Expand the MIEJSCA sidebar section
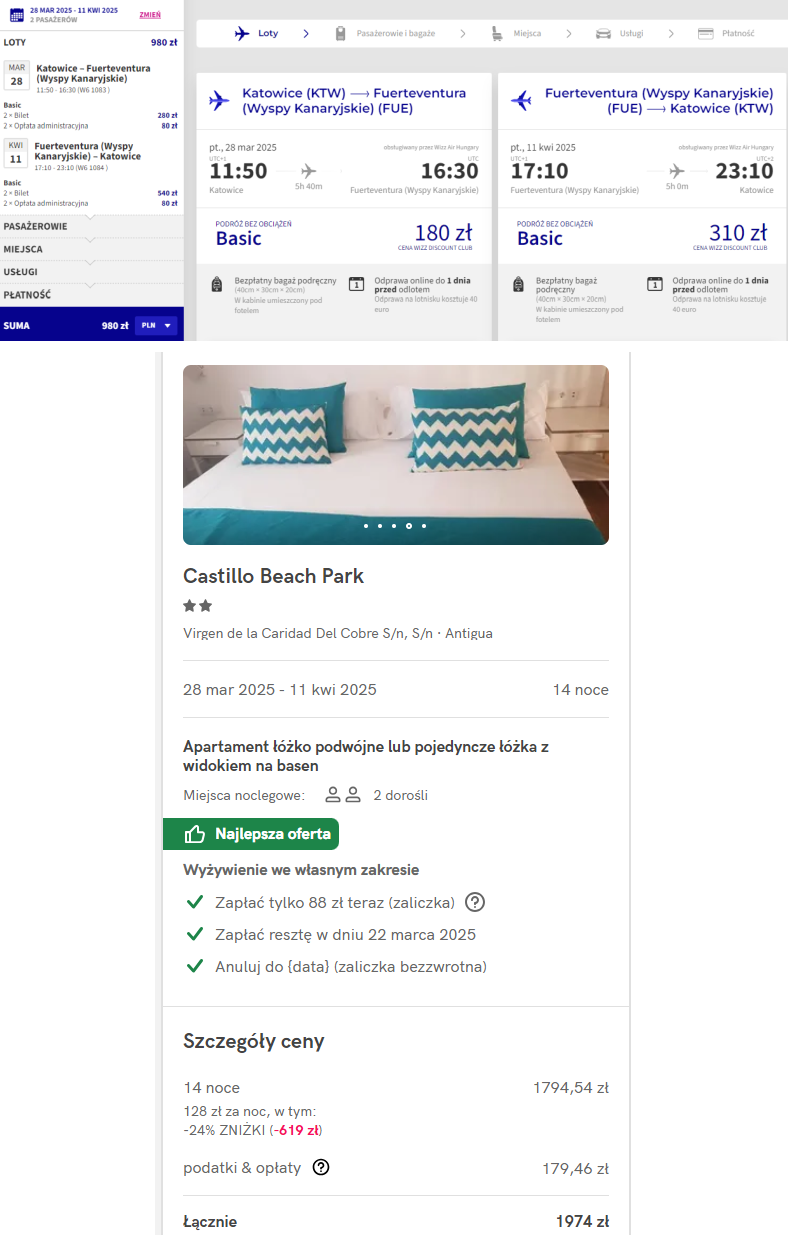This screenshot has height=1235, width=788. tap(90, 249)
